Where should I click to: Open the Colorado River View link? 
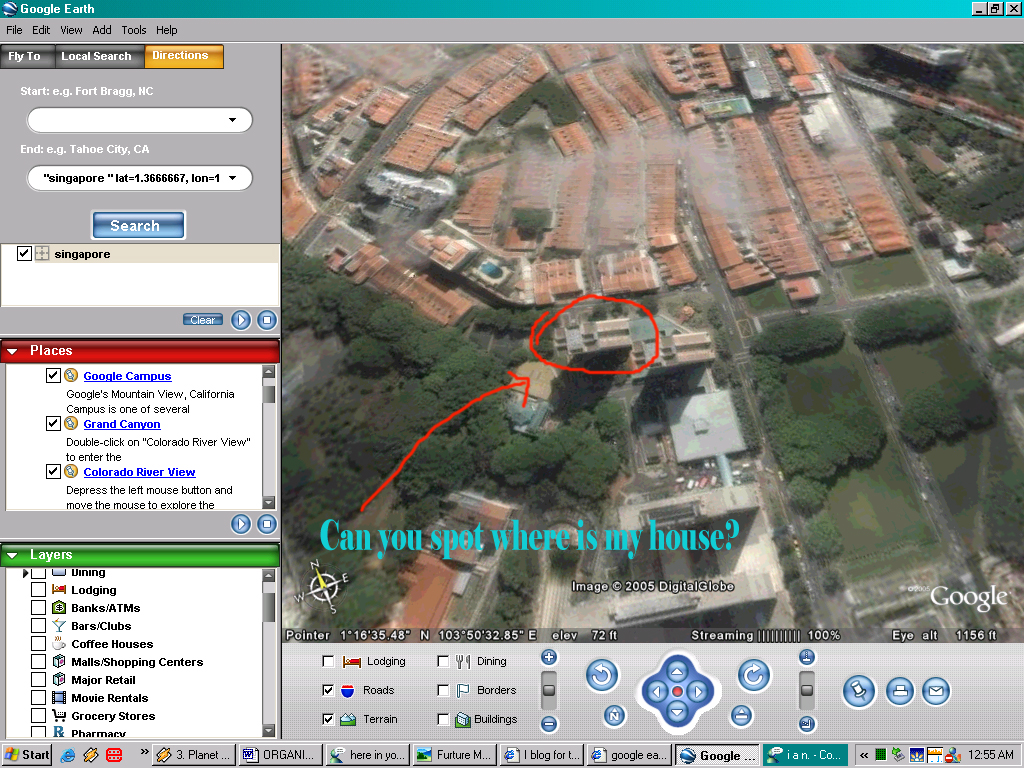point(139,472)
